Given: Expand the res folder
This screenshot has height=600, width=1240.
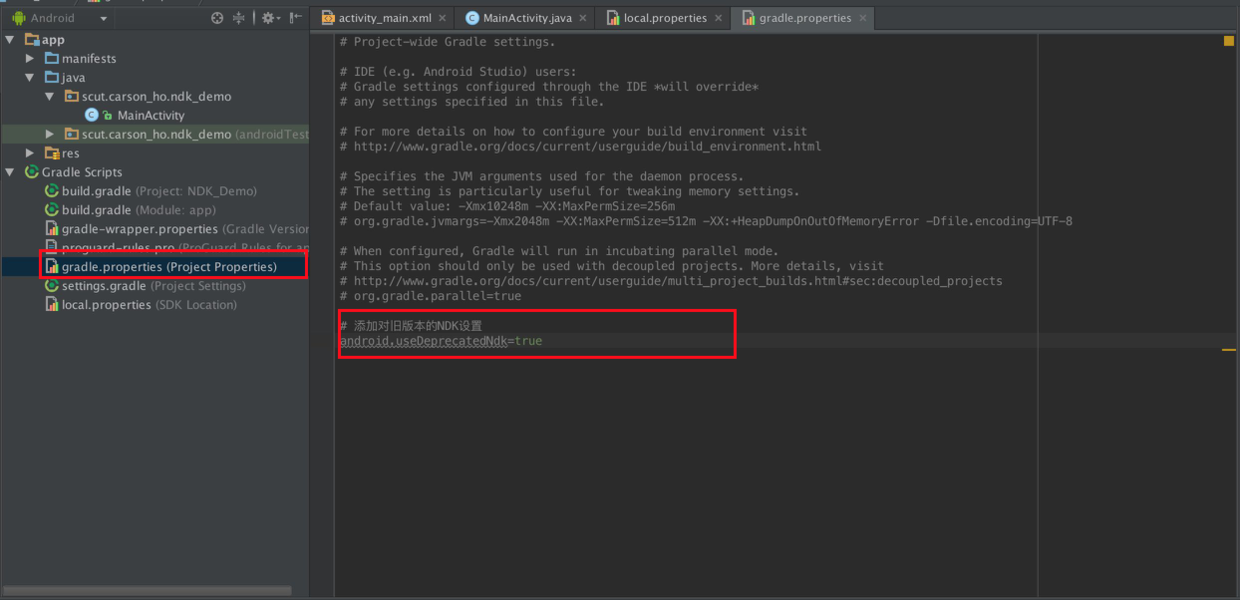Looking at the screenshot, I should click(30, 153).
